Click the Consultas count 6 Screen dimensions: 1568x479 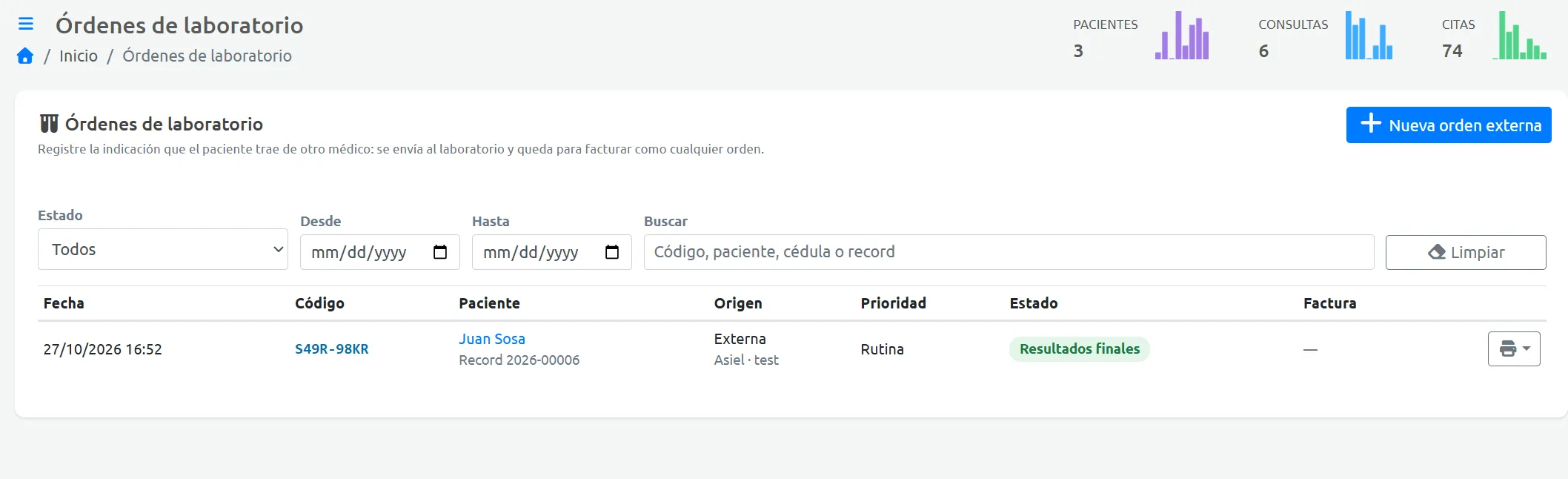(1263, 51)
